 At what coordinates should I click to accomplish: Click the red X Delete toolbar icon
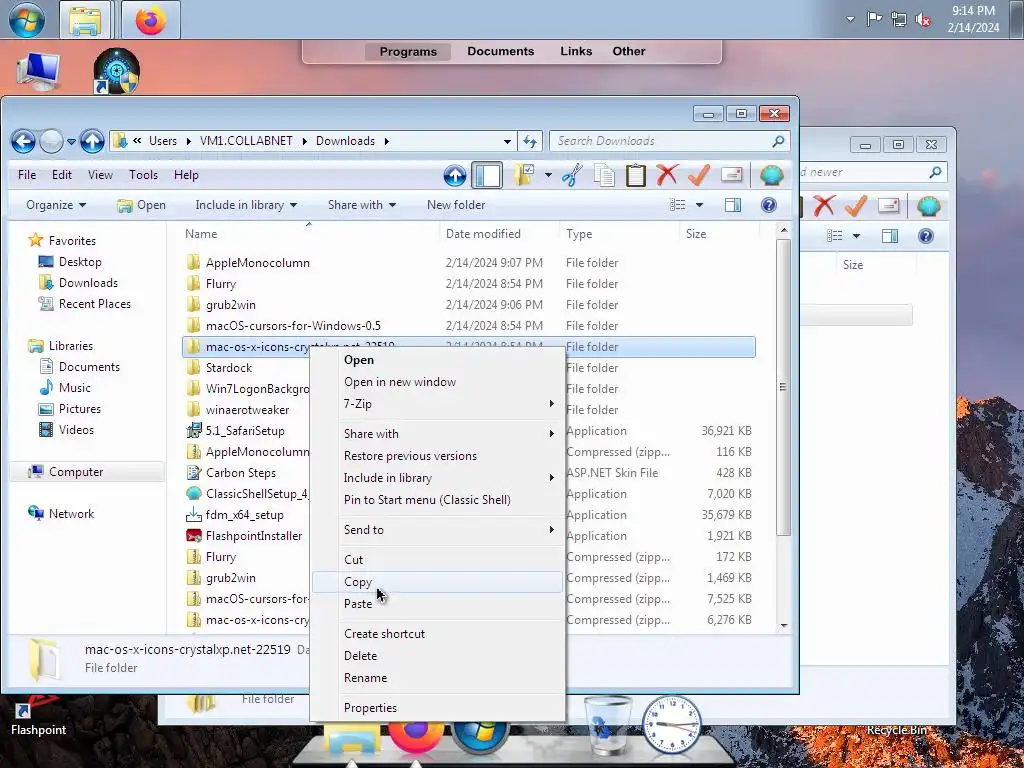[667, 175]
